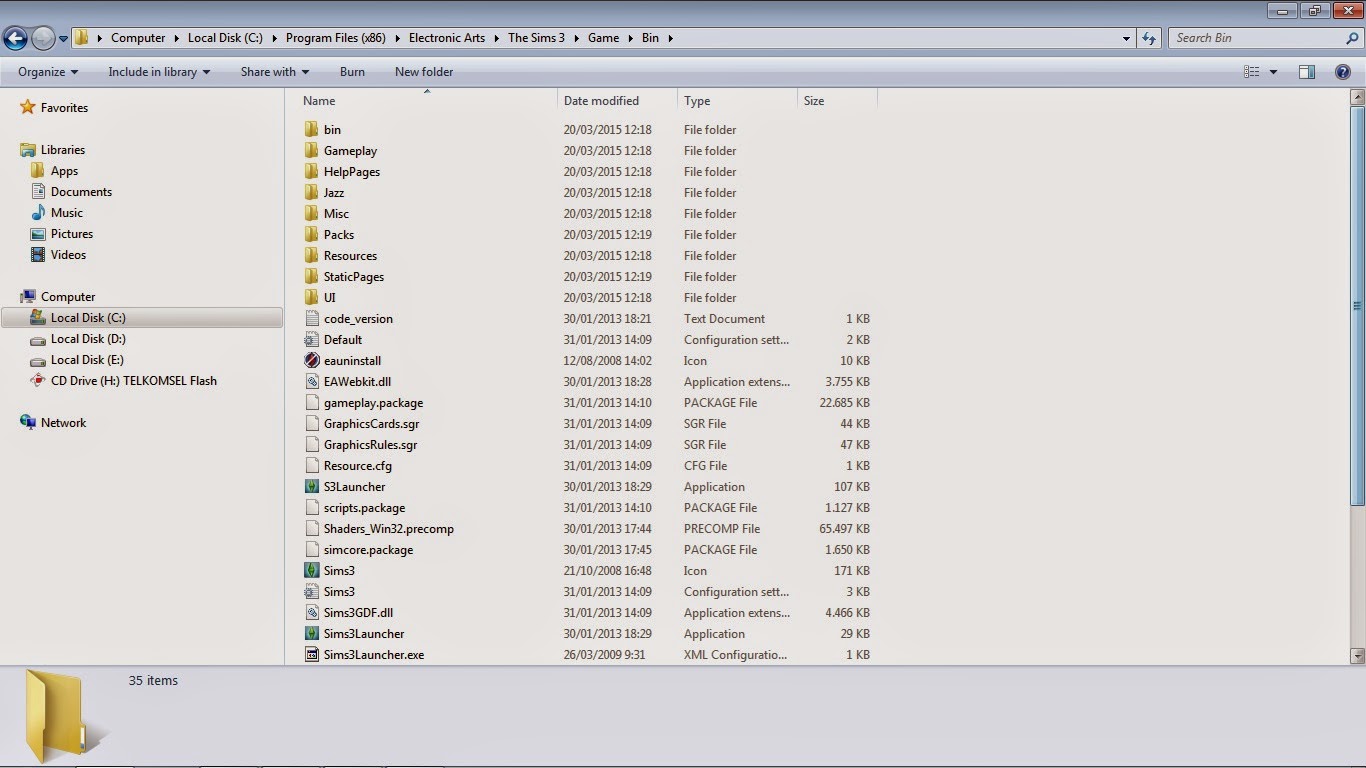Open the recent pages dropdown arrow

click(64, 39)
